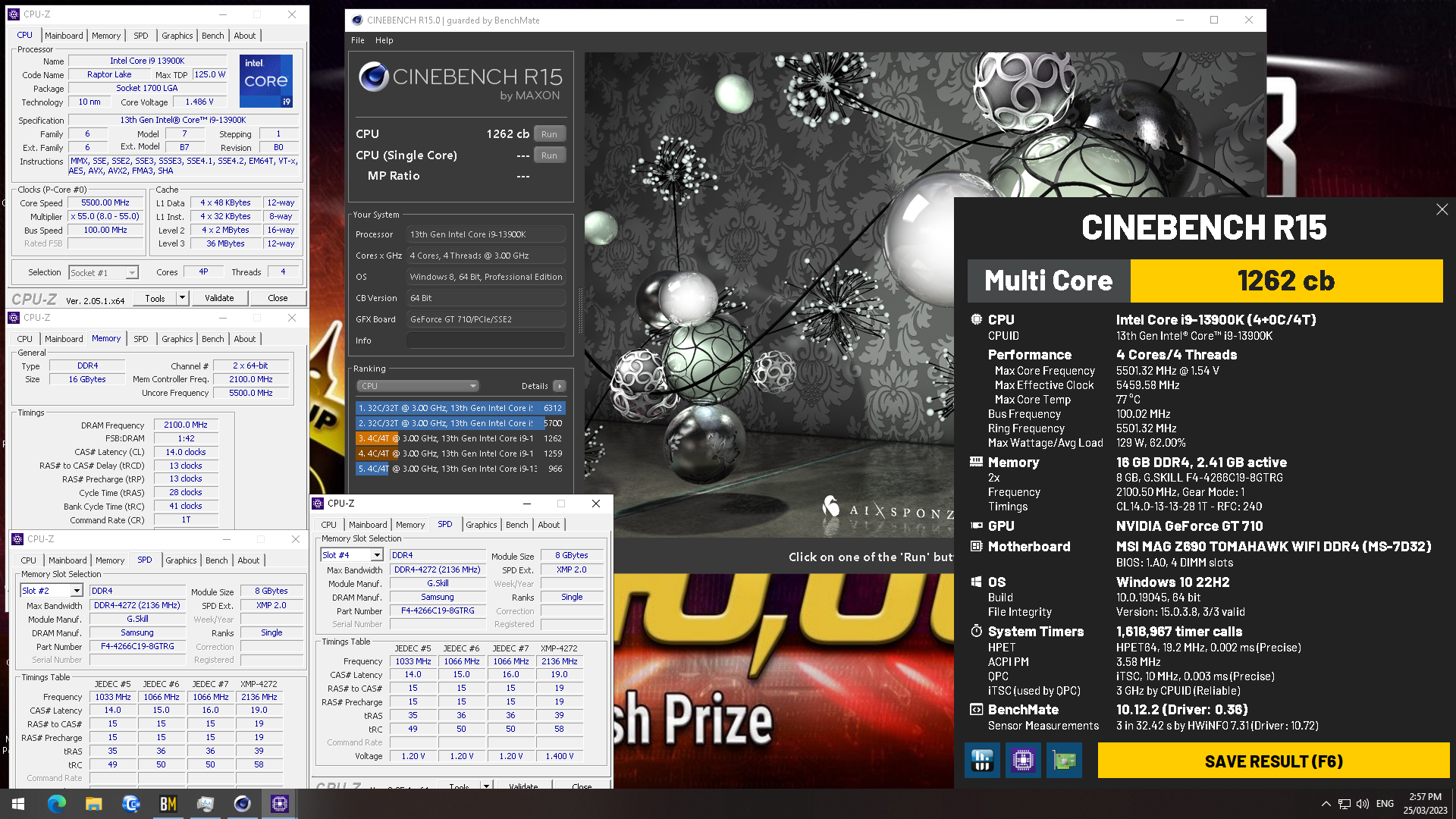Open the taskbar clock showing 2:57 PM
Image resolution: width=1456 pixels, height=819 pixels.
(x=1425, y=804)
